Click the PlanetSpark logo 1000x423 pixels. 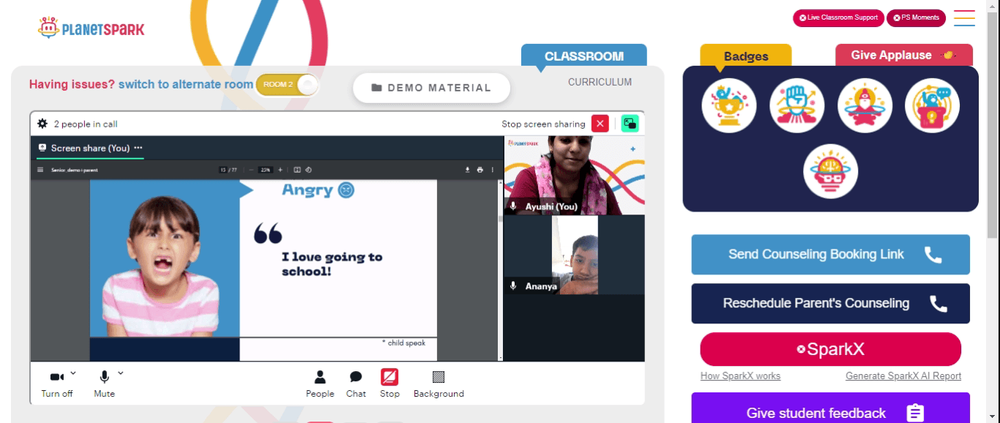tap(91, 28)
